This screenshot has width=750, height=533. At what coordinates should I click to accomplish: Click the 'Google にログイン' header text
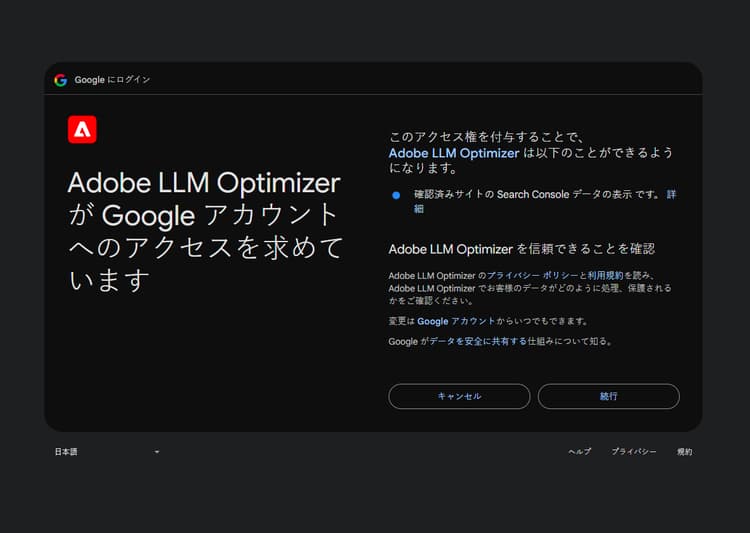click(112, 80)
